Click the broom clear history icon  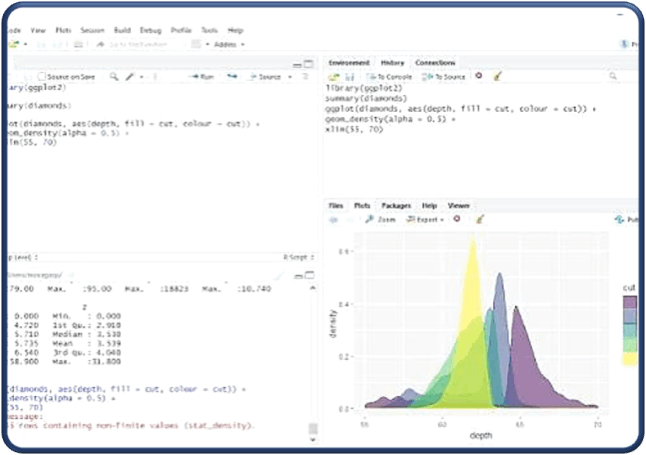[498, 76]
